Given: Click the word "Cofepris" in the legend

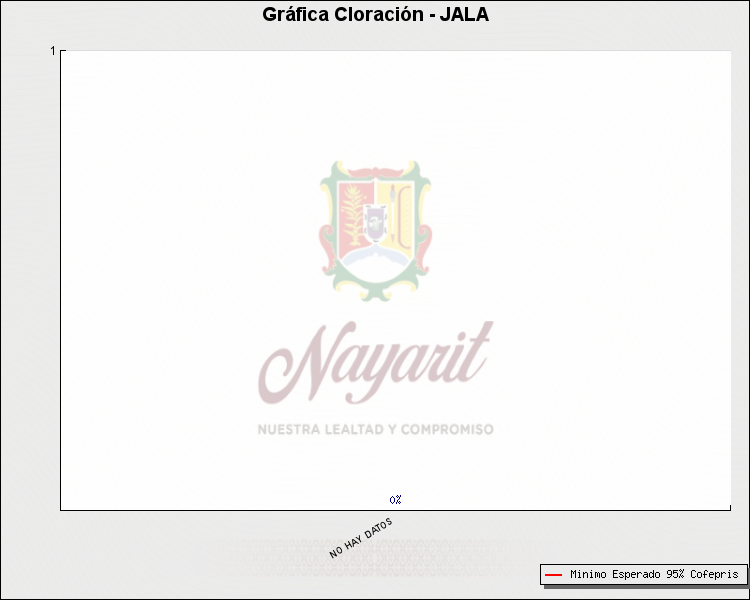Looking at the screenshot, I should (714, 575).
